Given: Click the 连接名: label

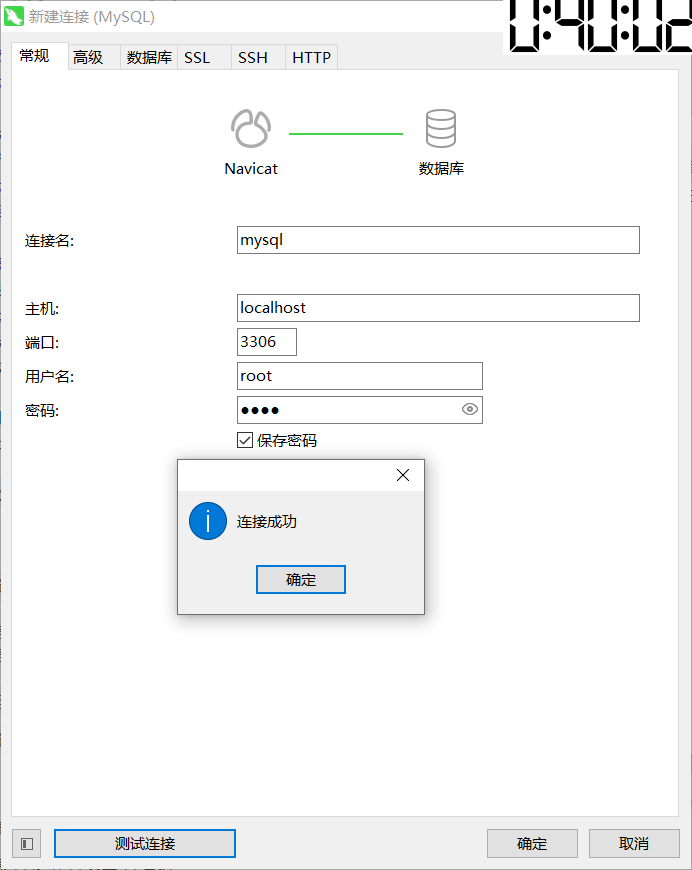Looking at the screenshot, I should (x=49, y=241).
